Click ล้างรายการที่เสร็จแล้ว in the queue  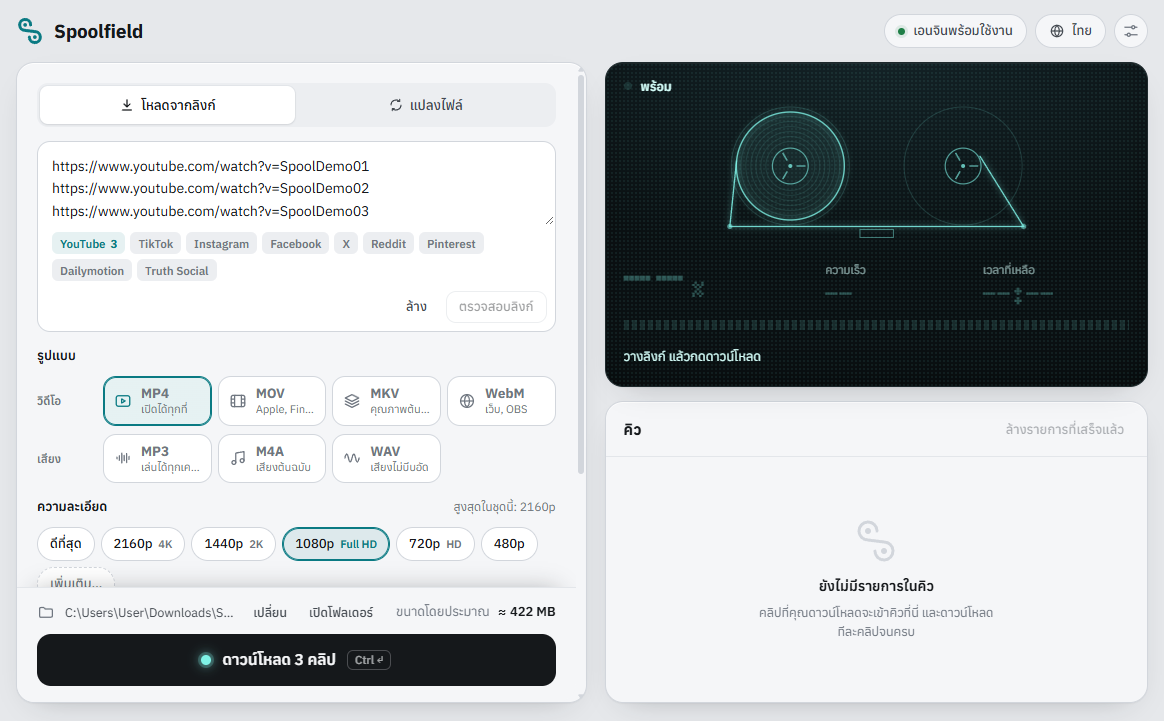pos(1065,429)
